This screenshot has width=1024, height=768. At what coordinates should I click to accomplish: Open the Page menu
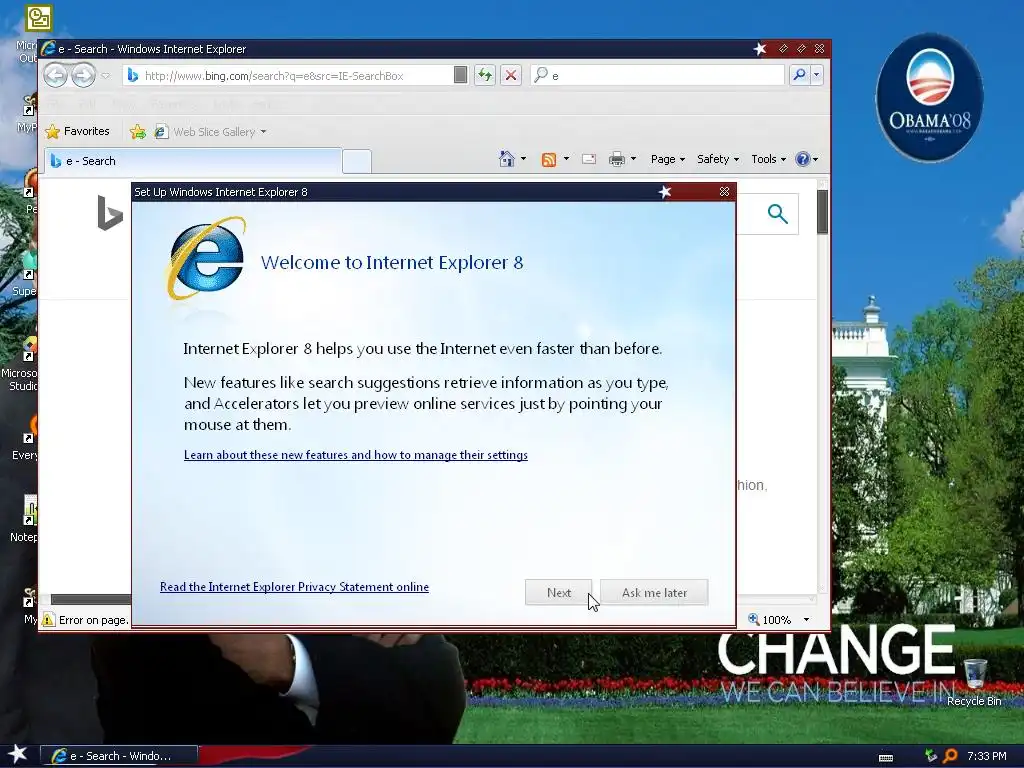click(667, 159)
